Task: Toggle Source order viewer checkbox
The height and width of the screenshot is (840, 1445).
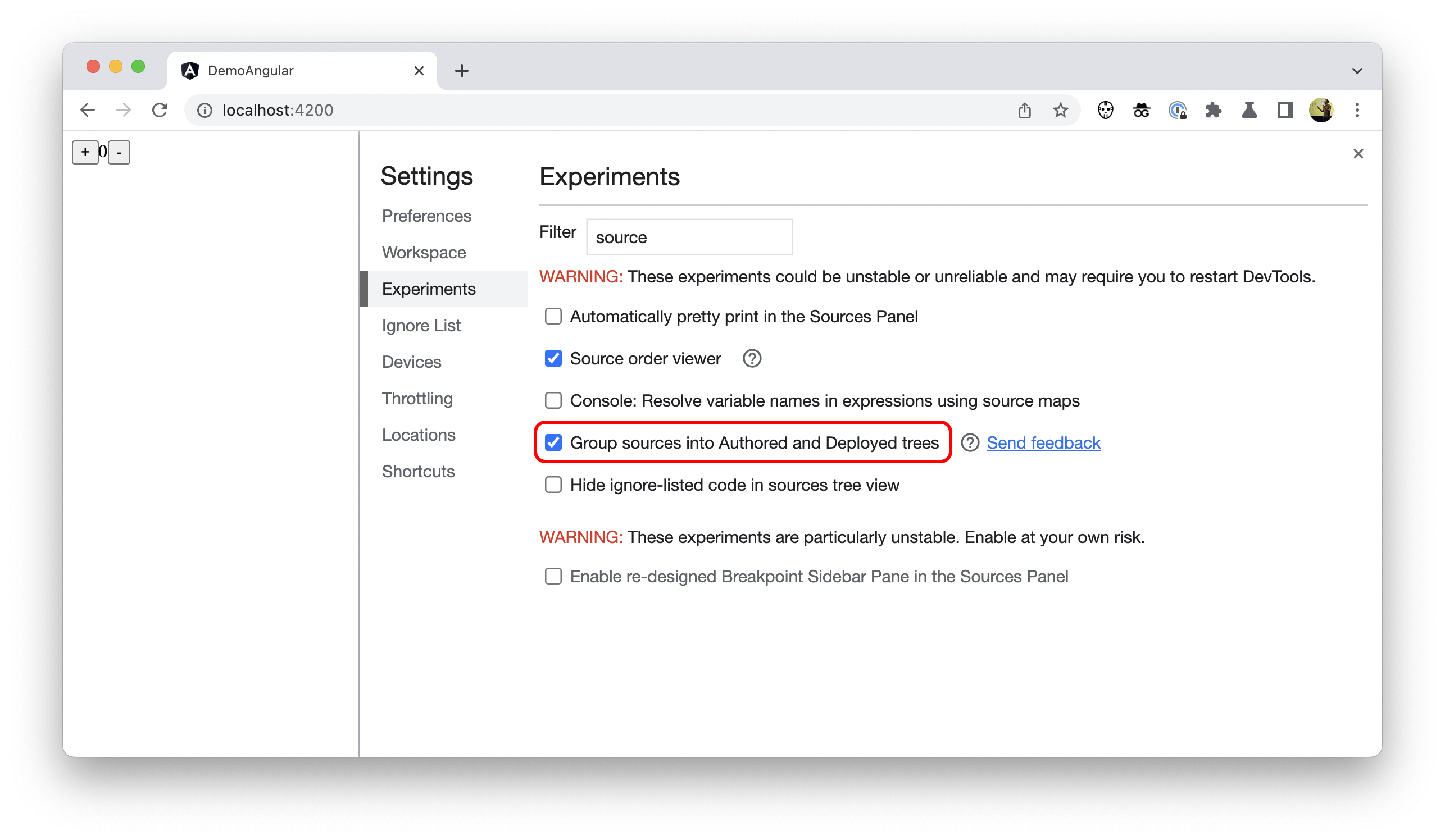Action: (x=553, y=358)
